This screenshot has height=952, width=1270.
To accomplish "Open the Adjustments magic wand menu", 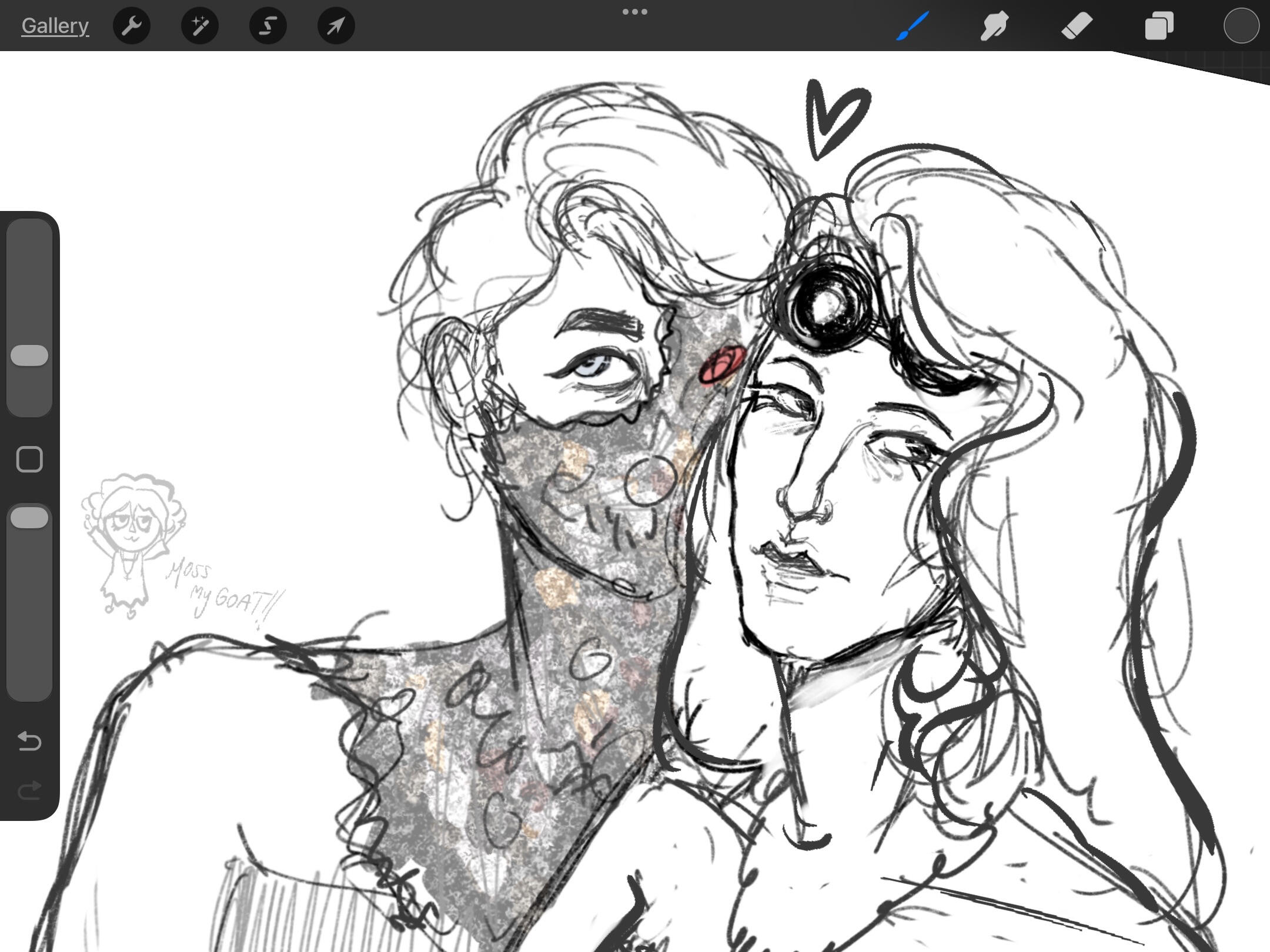I will coord(200,26).
